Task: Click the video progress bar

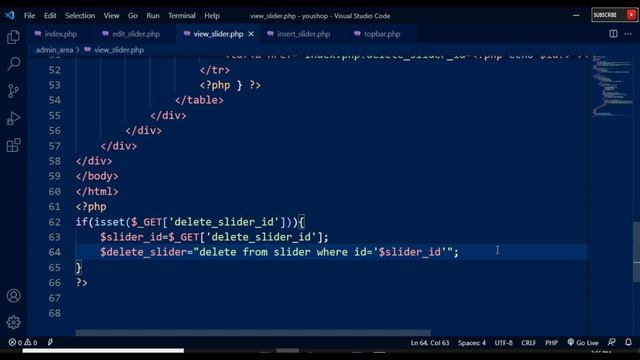Action: (x=103, y=351)
